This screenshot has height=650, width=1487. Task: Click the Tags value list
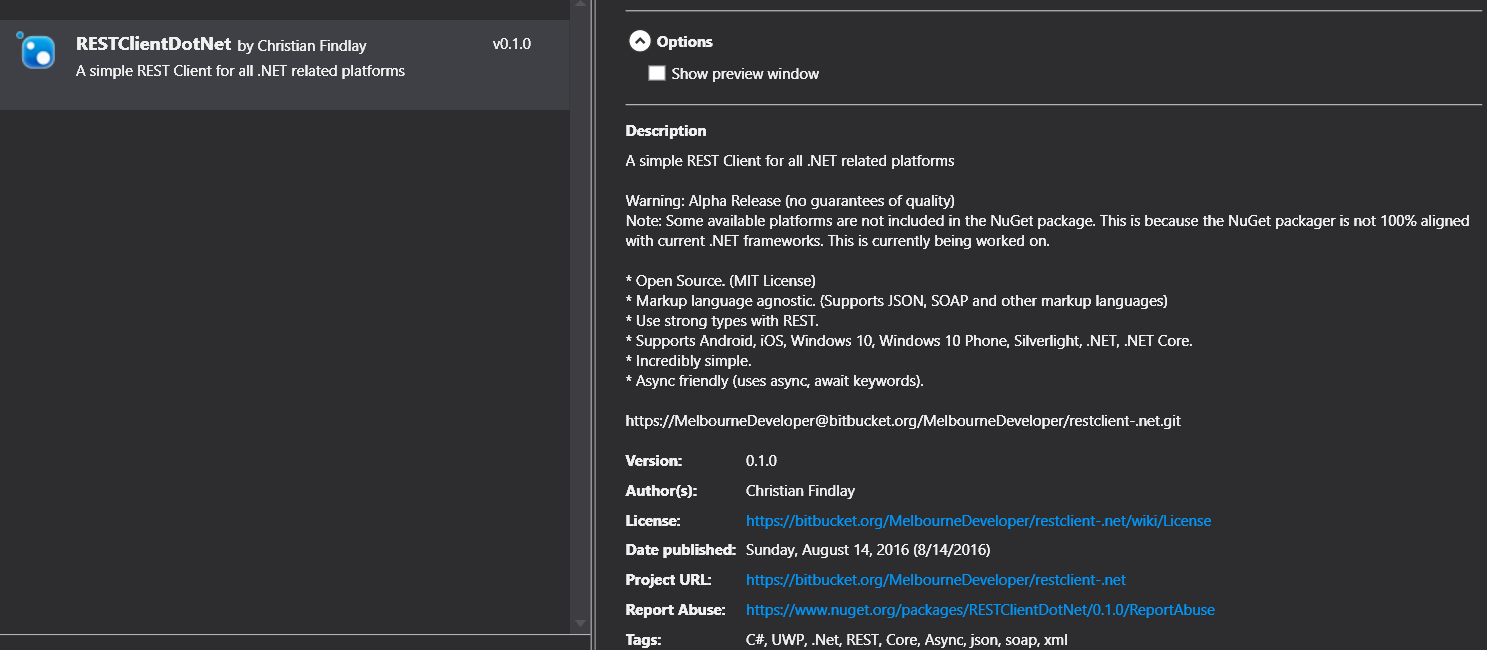tap(907, 639)
